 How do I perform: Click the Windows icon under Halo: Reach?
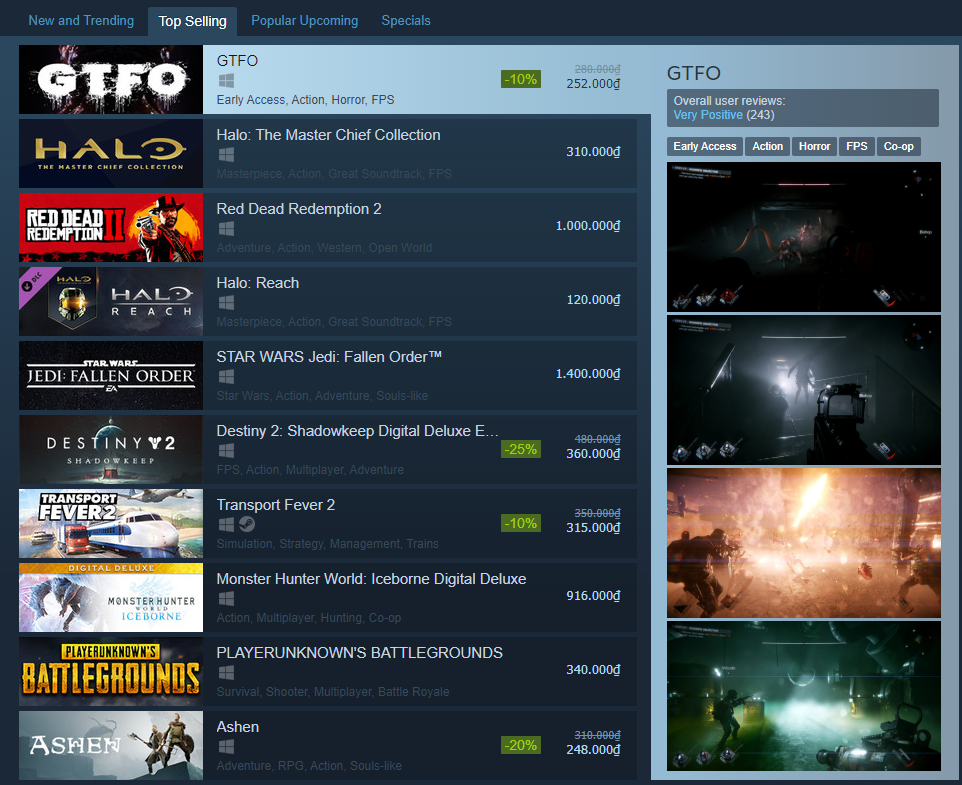coord(226,302)
